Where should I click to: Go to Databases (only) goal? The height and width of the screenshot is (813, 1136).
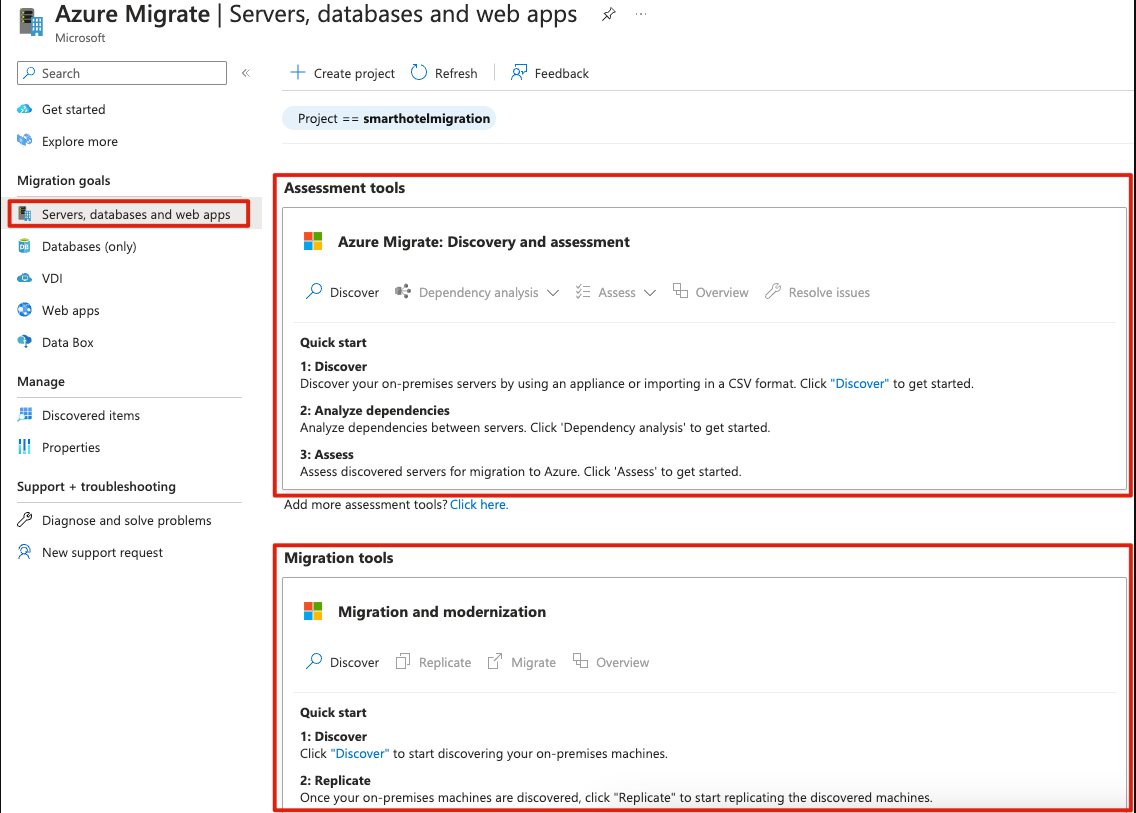(88, 247)
